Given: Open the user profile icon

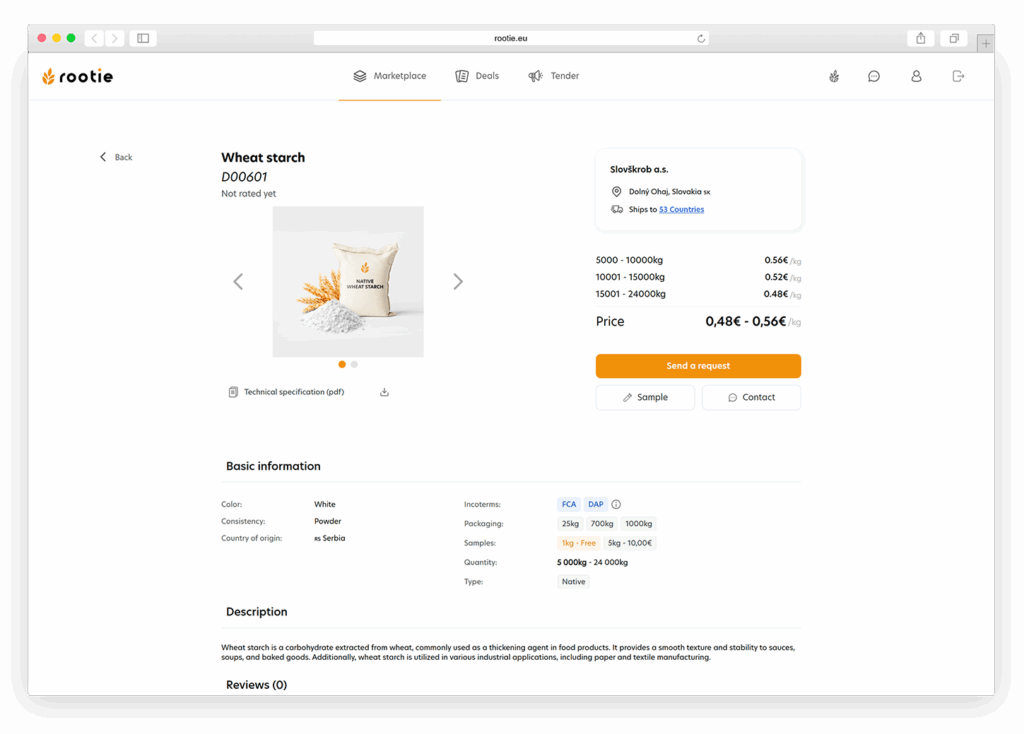Looking at the screenshot, I should (916, 76).
